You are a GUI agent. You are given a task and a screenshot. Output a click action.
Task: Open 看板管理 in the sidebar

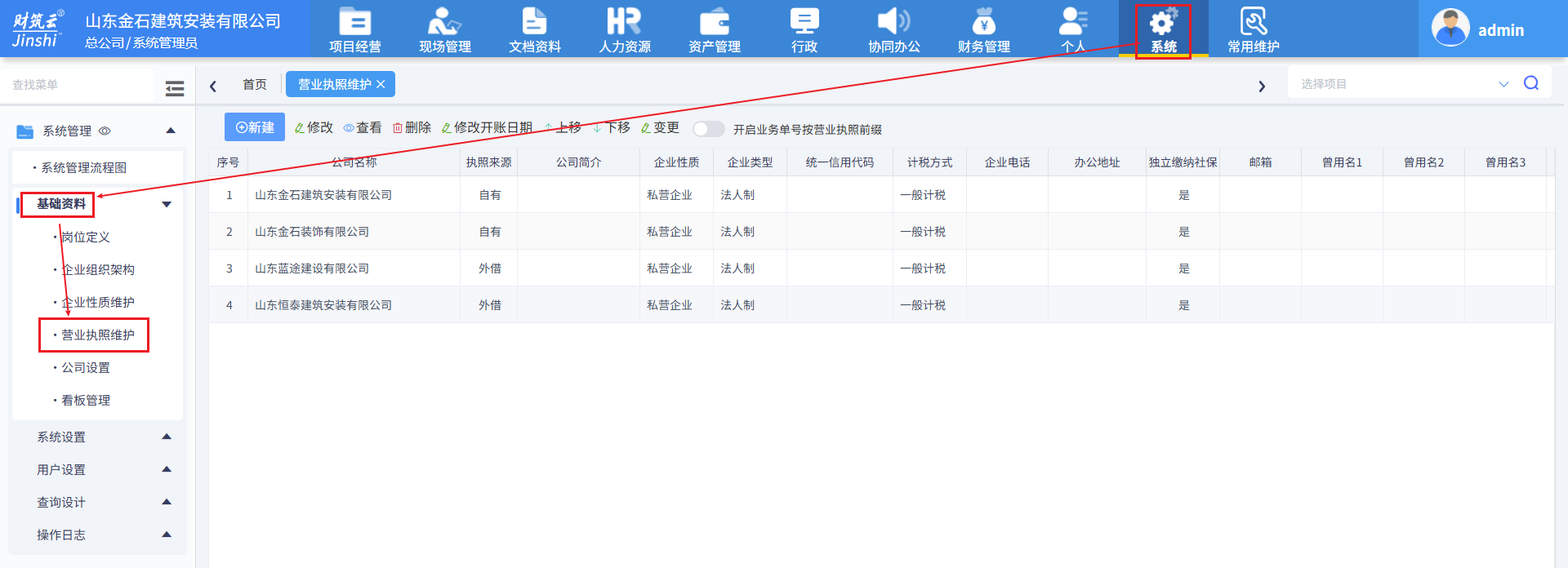pyautogui.click(x=86, y=400)
